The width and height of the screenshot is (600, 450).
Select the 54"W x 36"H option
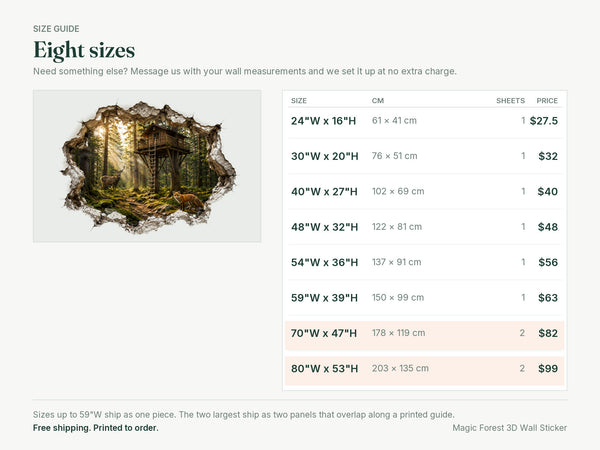coord(425,262)
